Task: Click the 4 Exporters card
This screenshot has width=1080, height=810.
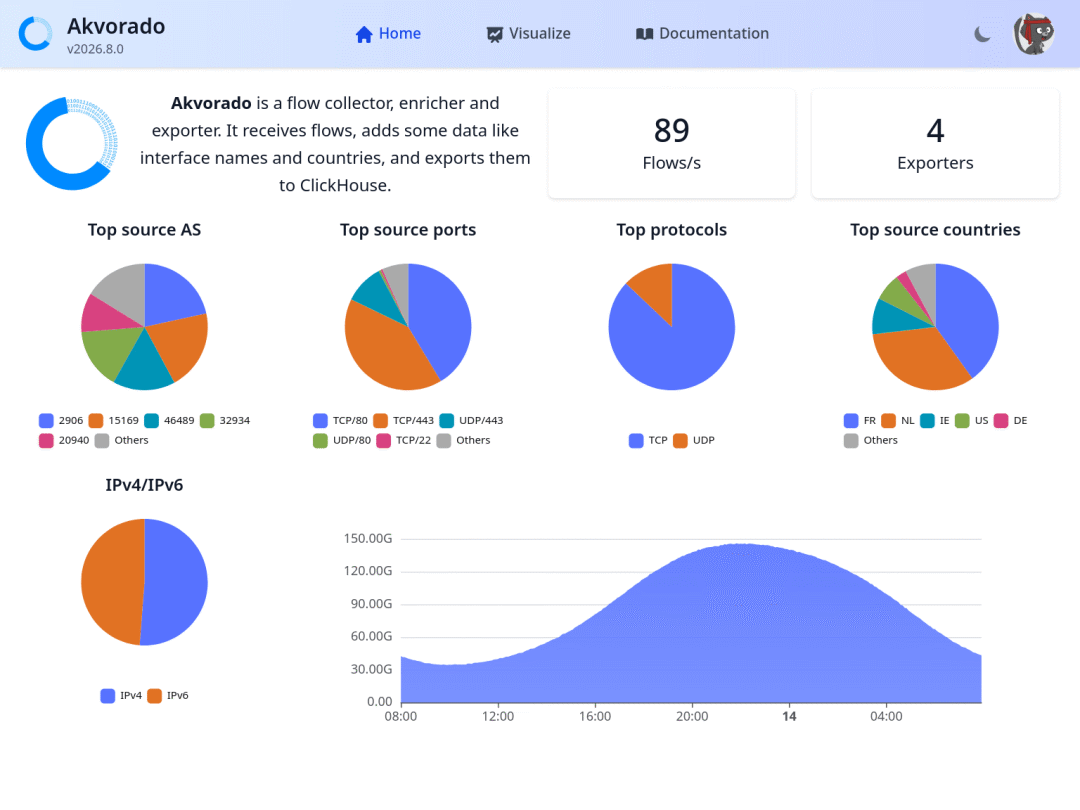Action: point(935,144)
